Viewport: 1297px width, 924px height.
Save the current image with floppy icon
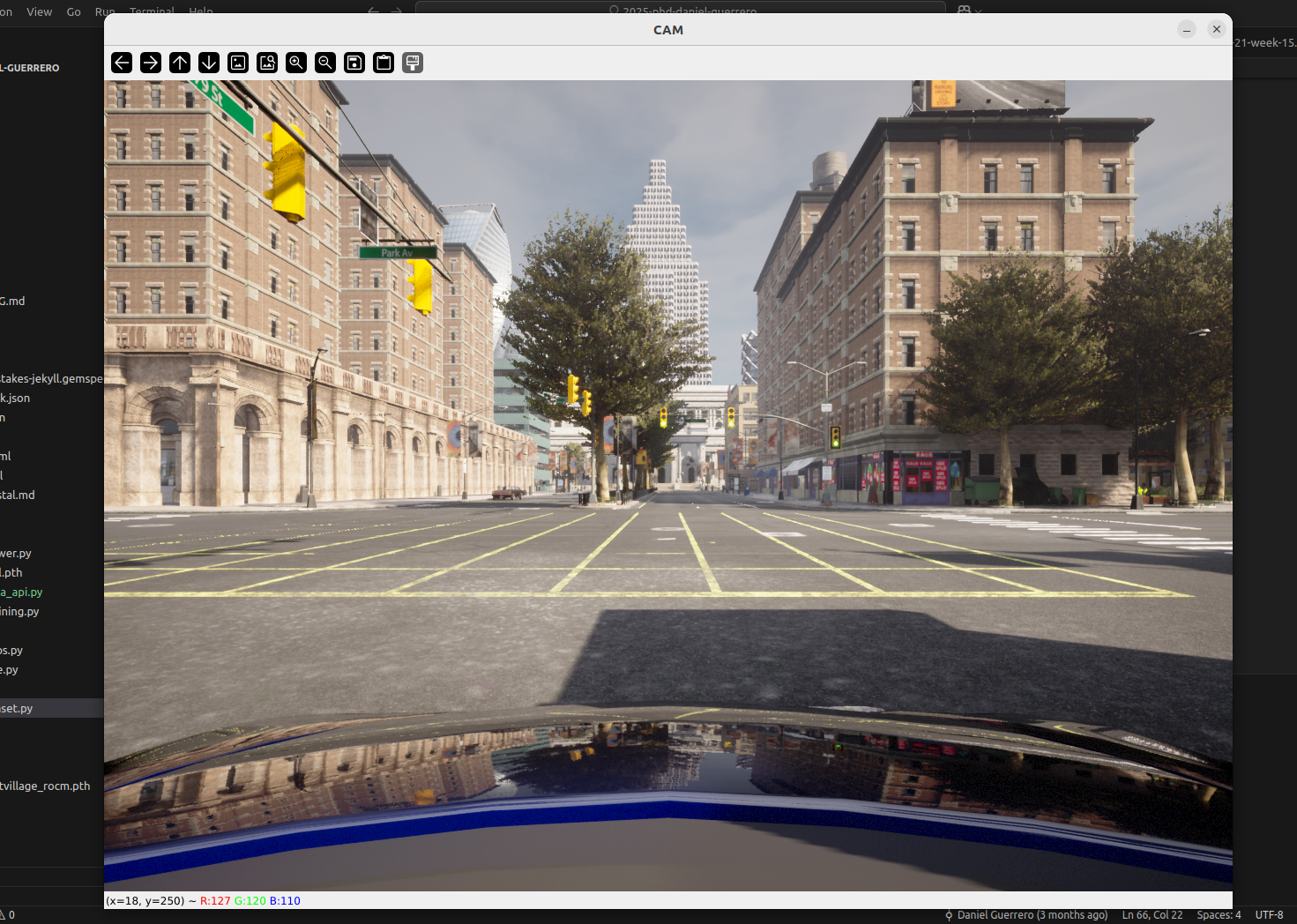point(354,63)
